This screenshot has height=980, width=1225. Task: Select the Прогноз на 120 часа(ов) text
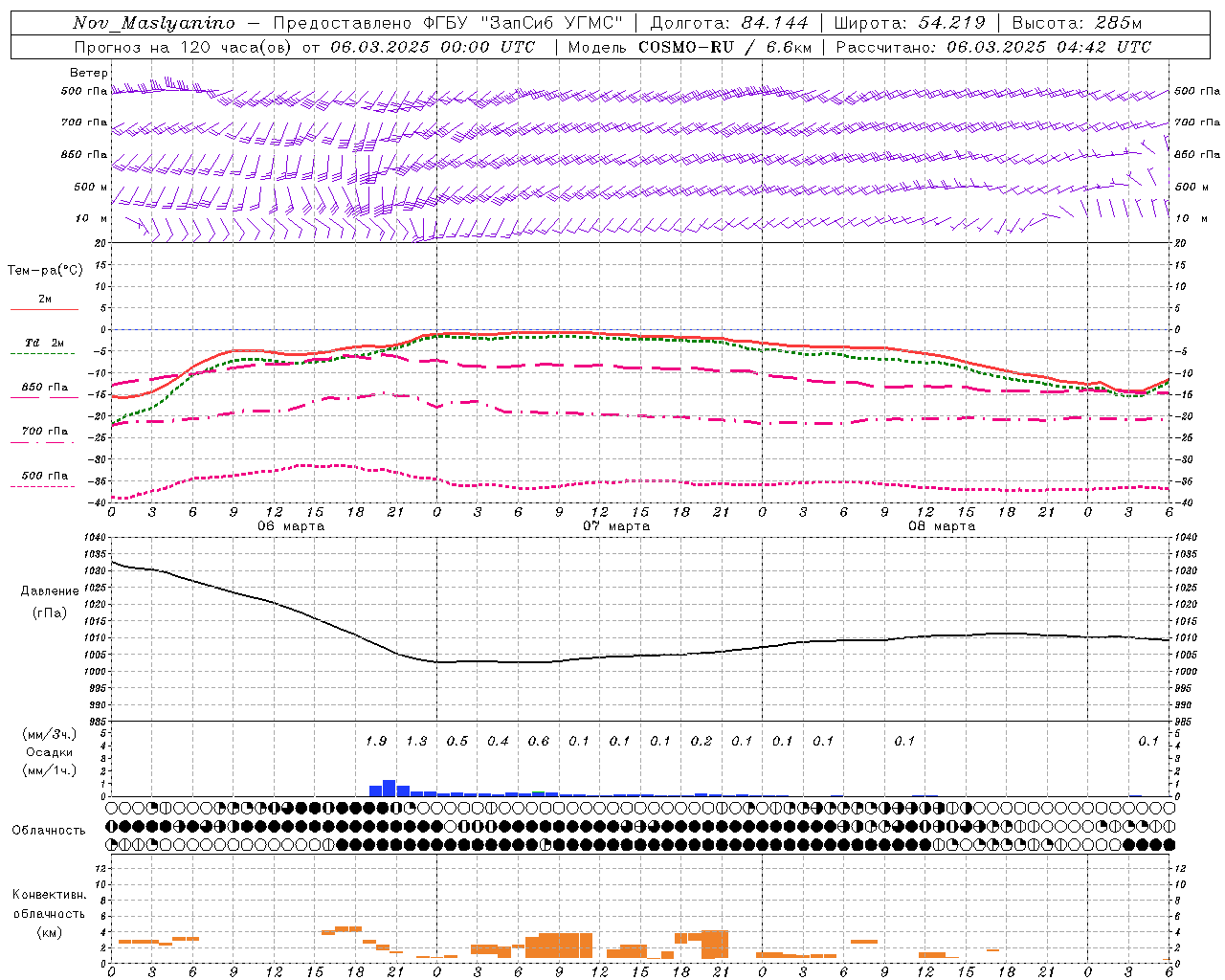[185, 47]
